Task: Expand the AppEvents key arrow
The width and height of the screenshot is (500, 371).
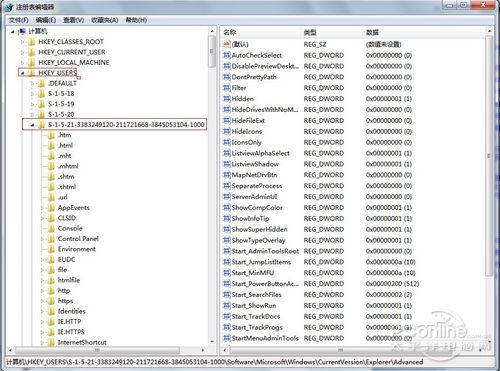Action: click(x=42, y=208)
